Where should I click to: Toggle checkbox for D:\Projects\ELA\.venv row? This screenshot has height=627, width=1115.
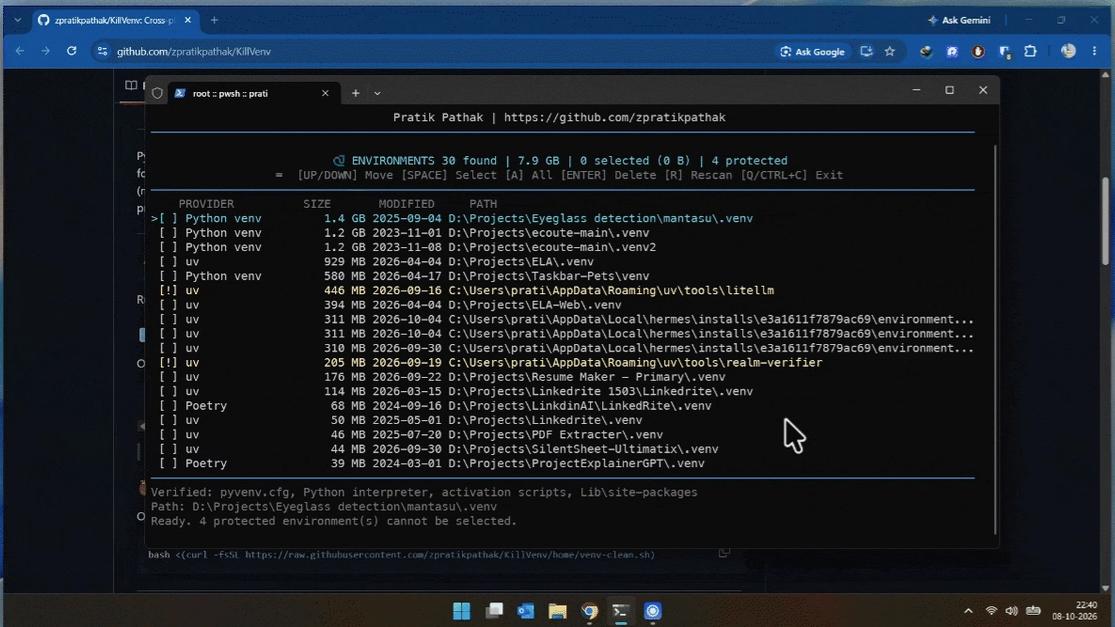[x=168, y=262]
